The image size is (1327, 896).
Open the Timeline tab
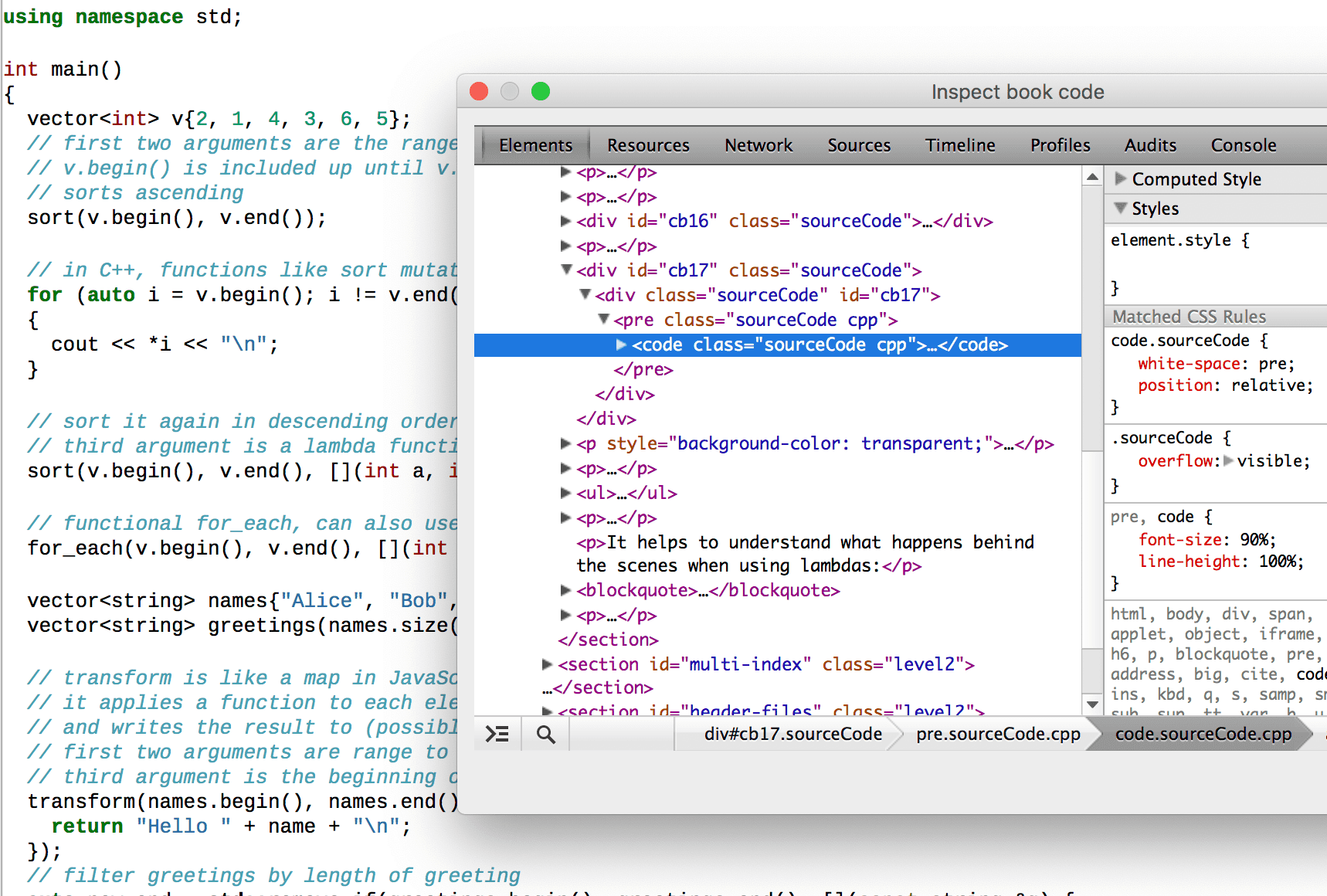pos(960,145)
